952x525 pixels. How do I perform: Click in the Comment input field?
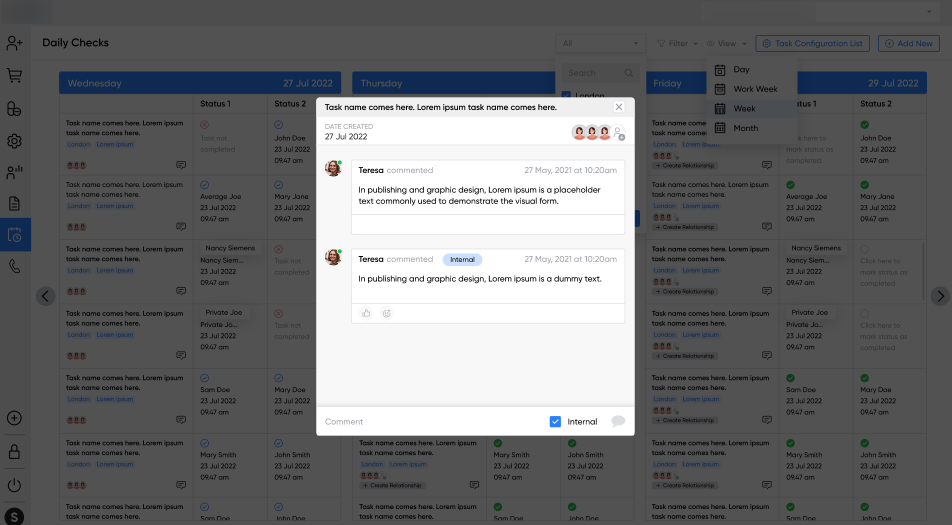pos(430,421)
